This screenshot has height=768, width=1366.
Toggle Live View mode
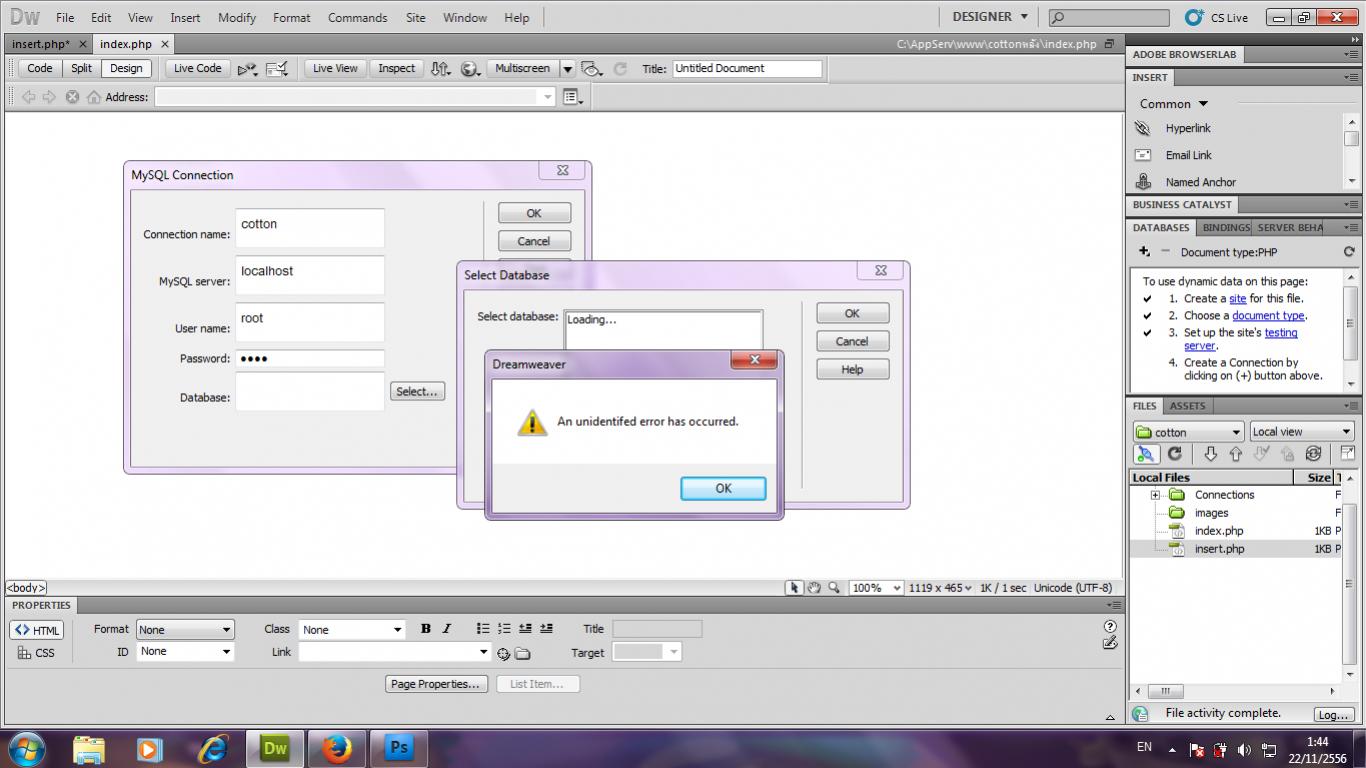click(335, 68)
